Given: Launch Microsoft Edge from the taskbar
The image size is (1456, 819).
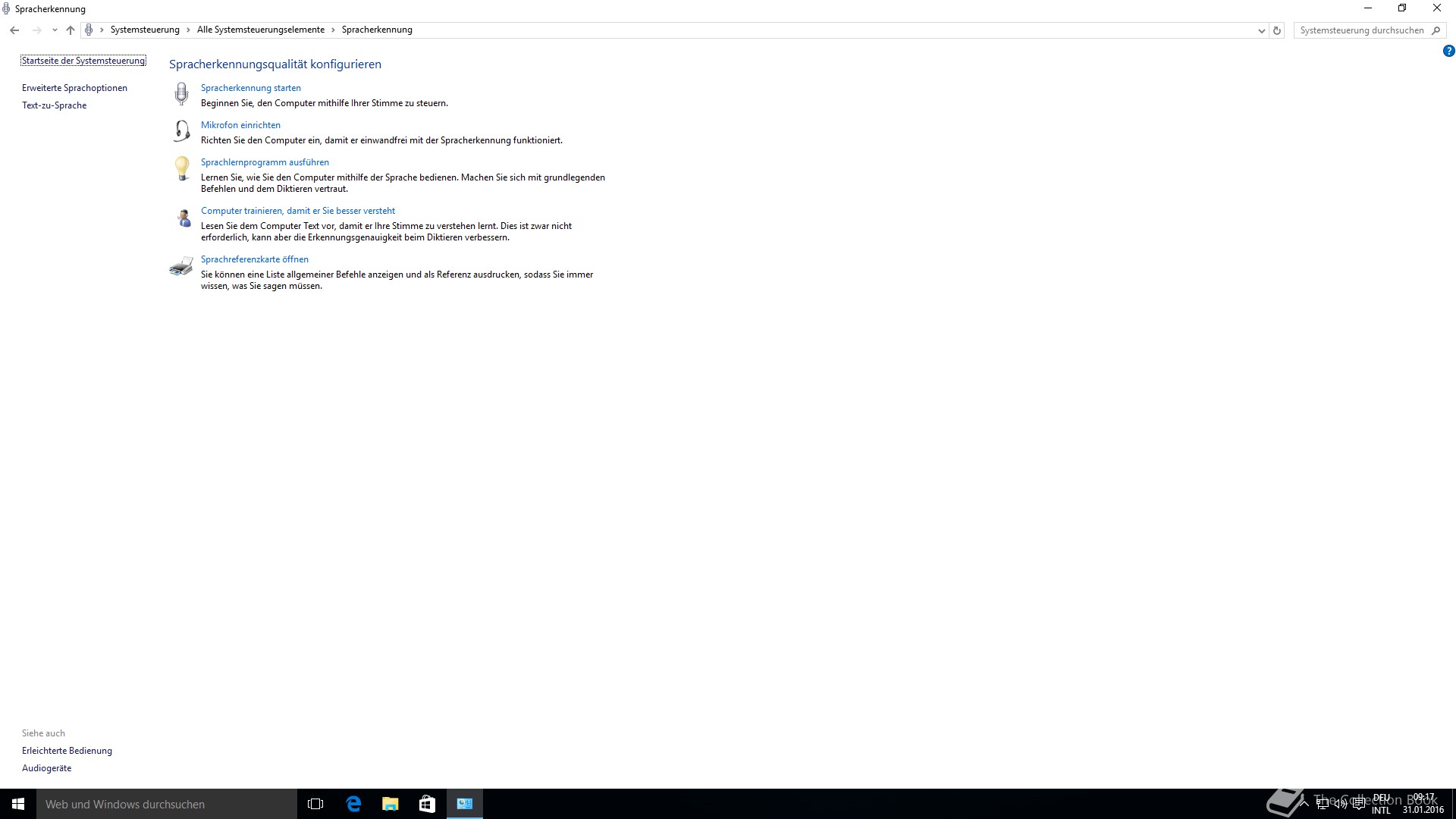Looking at the screenshot, I should click(353, 804).
